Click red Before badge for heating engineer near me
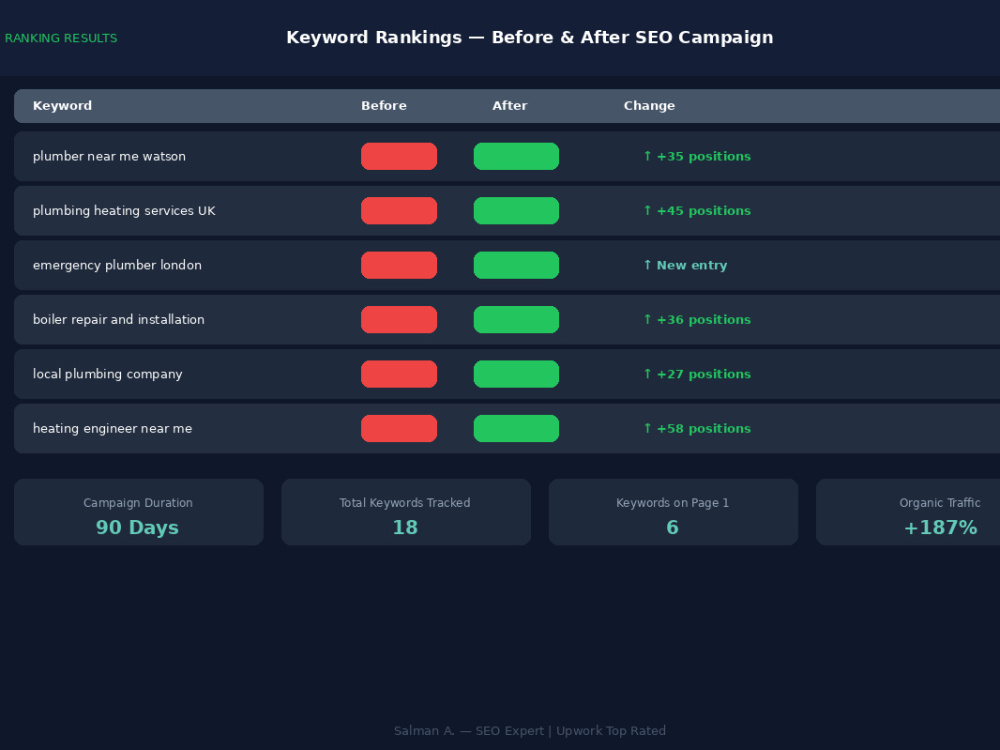1000x750 pixels. point(399,429)
